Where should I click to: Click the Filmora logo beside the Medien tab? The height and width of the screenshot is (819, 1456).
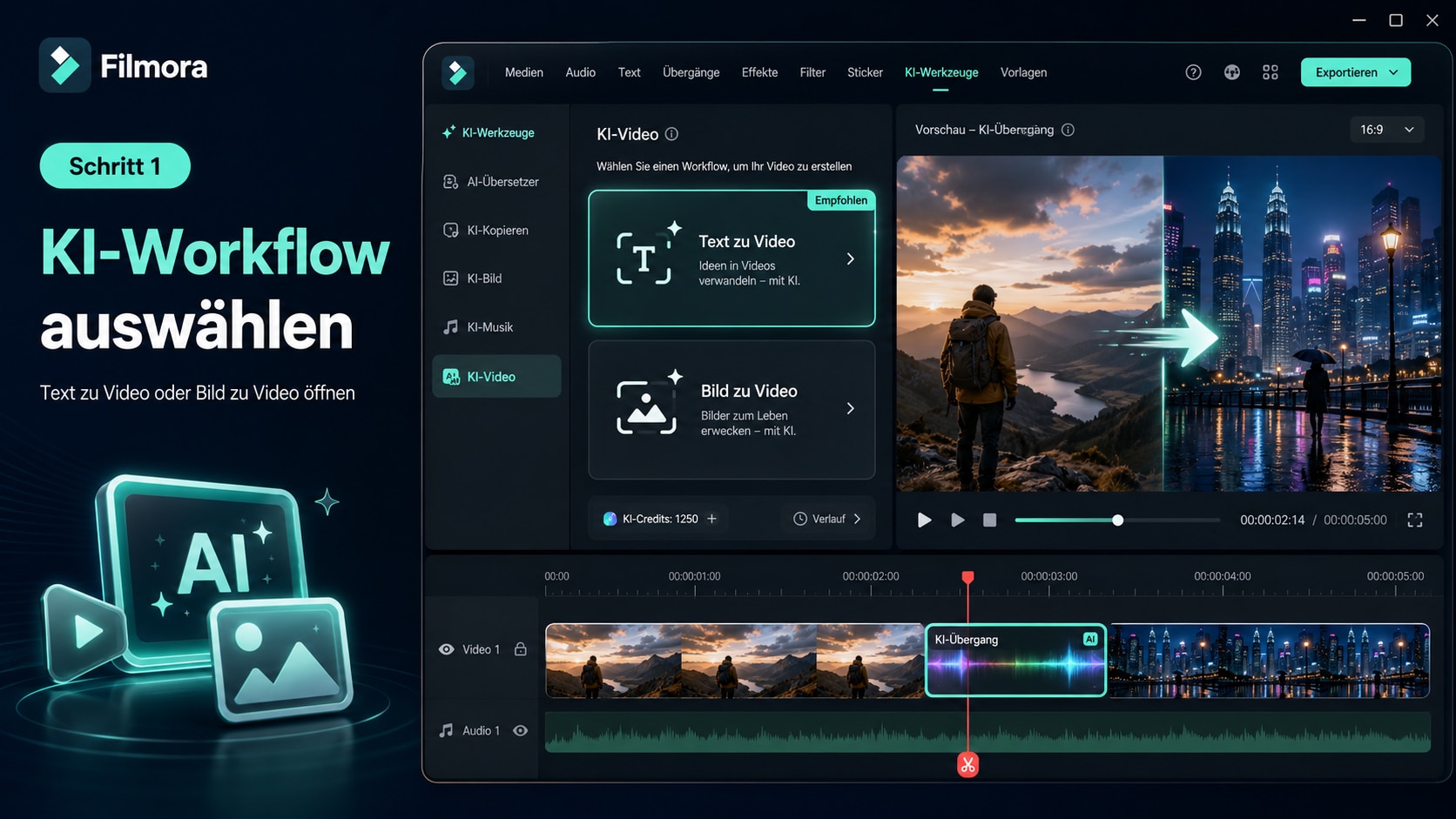[x=457, y=72]
